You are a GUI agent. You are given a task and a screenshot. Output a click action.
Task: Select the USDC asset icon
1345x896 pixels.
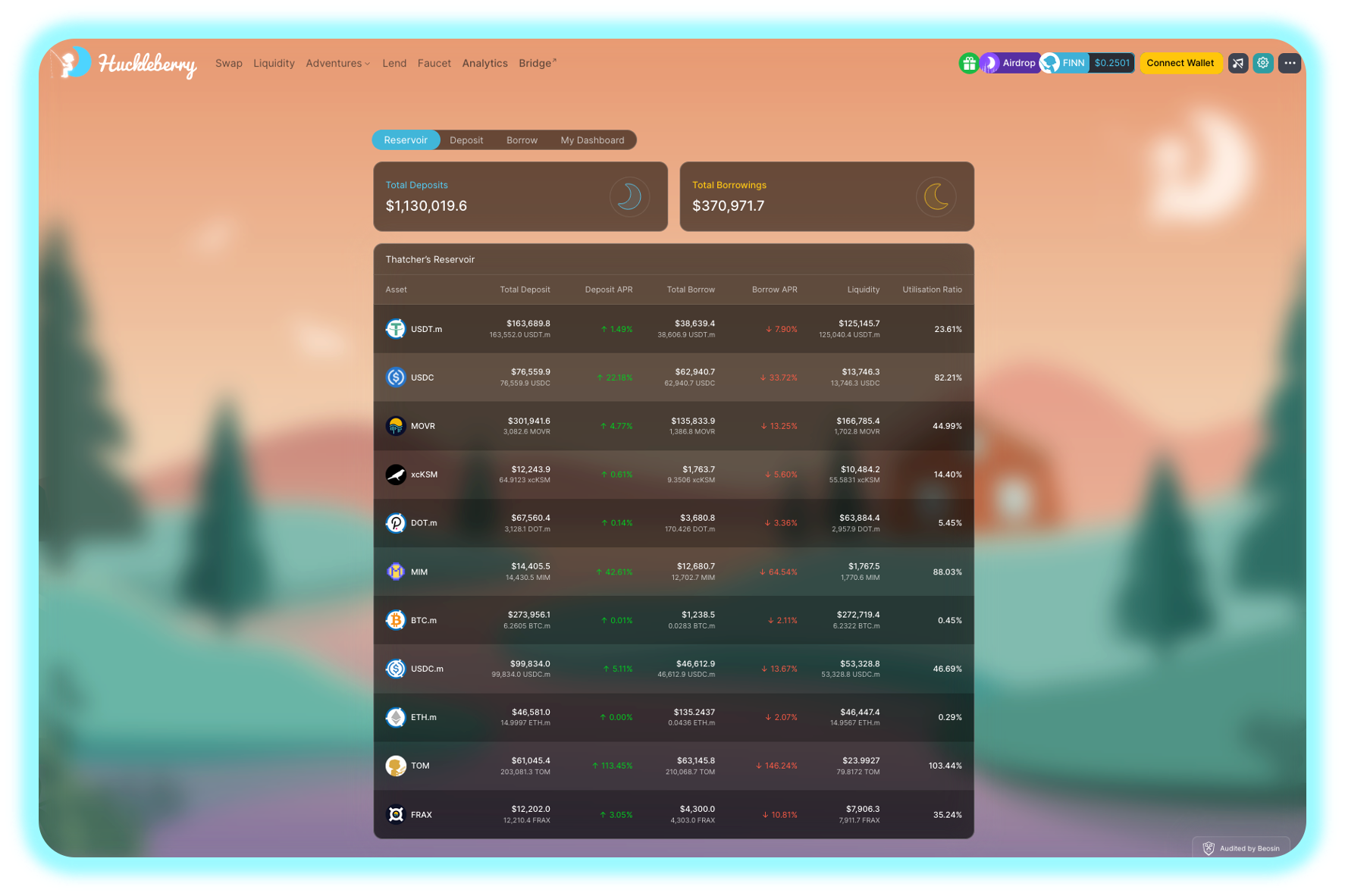(396, 378)
